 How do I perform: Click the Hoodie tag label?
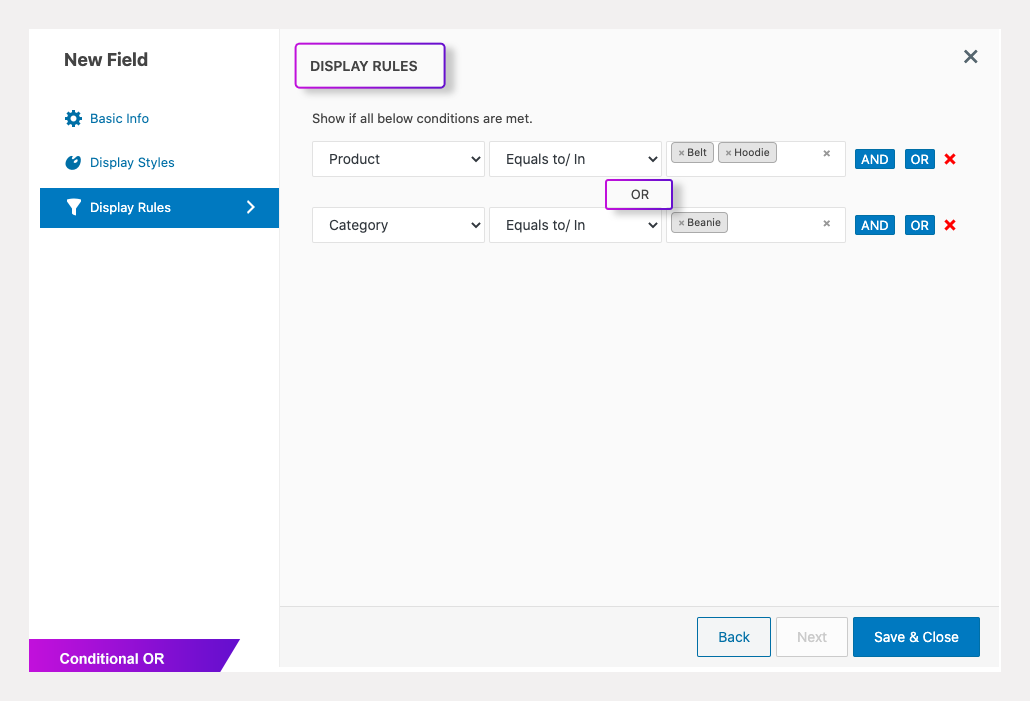coord(751,152)
